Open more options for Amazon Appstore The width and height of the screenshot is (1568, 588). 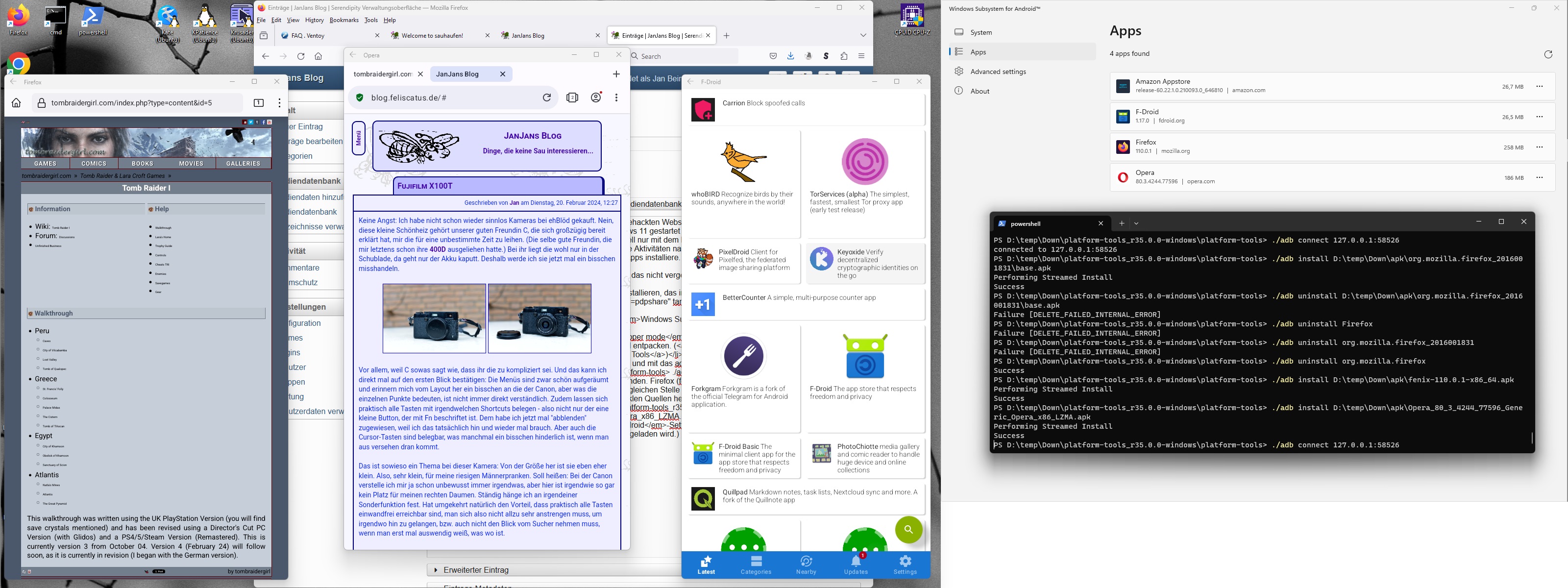1540,86
